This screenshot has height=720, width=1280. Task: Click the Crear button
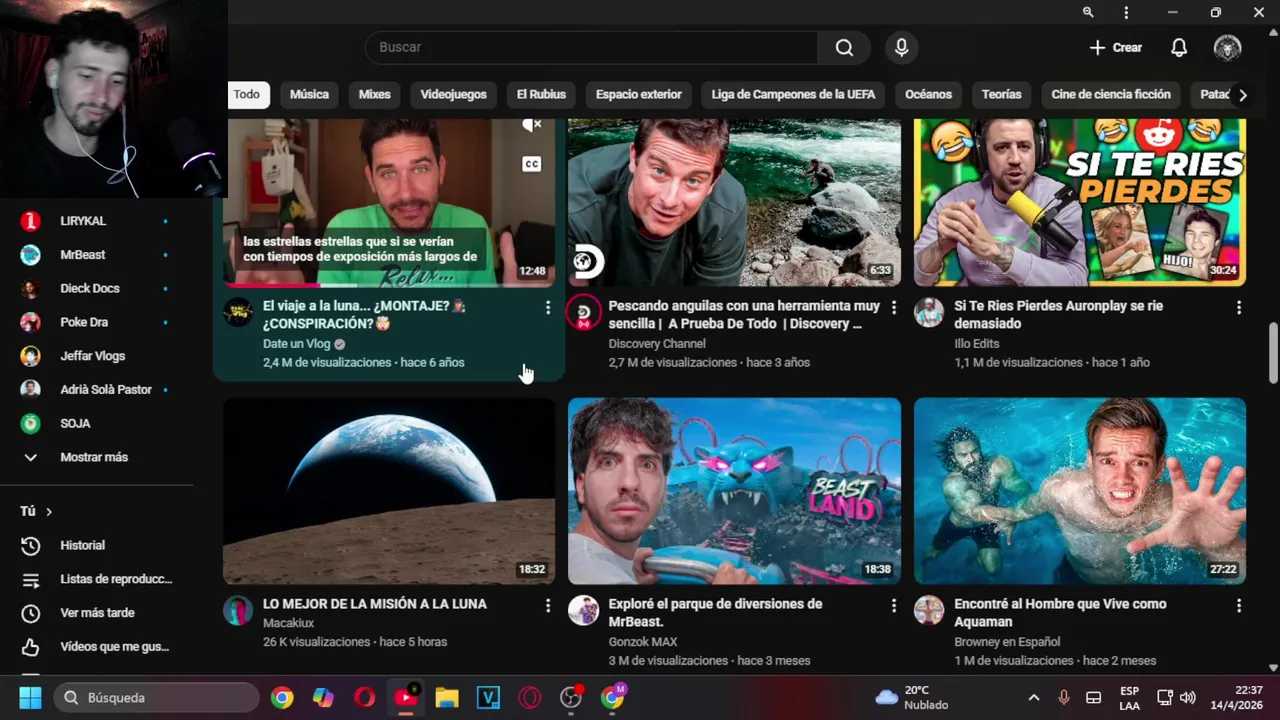(1115, 47)
